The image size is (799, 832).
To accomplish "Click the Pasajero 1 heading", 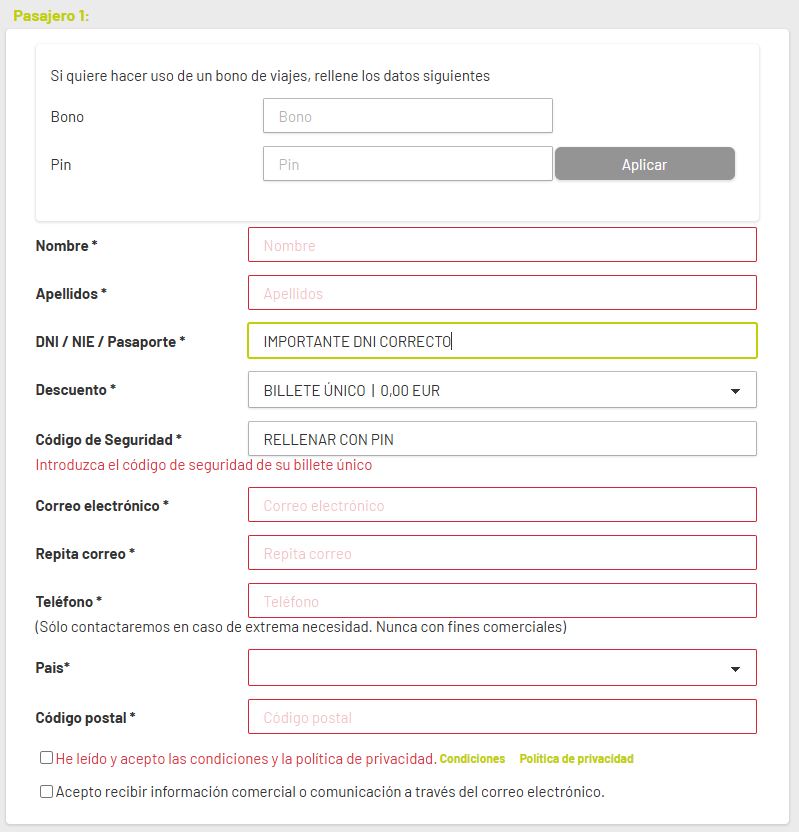I will pyautogui.click(x=51, y=16).
